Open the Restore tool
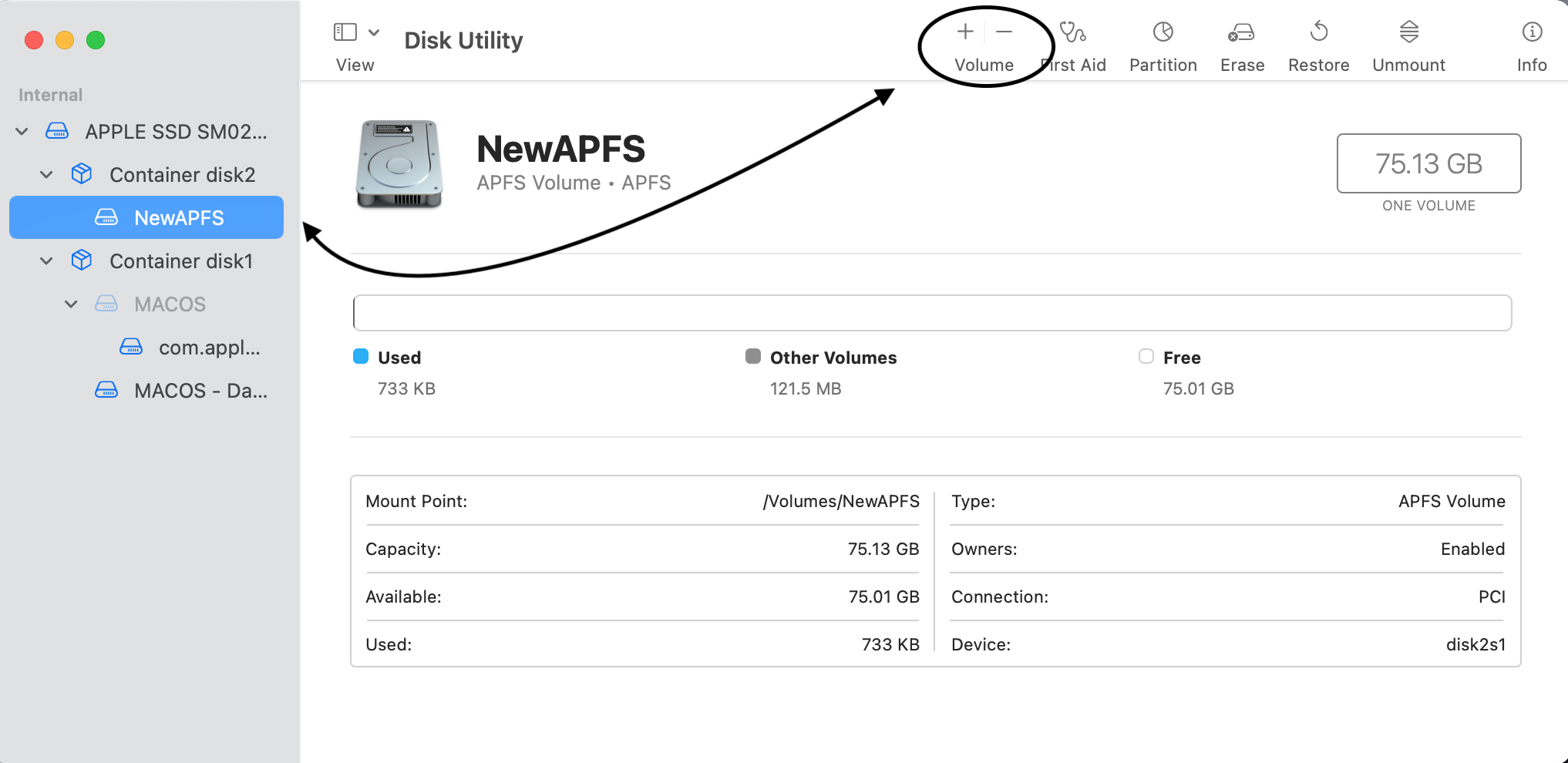Viewport: 1568px width, 763px height. click(1318, 32)
